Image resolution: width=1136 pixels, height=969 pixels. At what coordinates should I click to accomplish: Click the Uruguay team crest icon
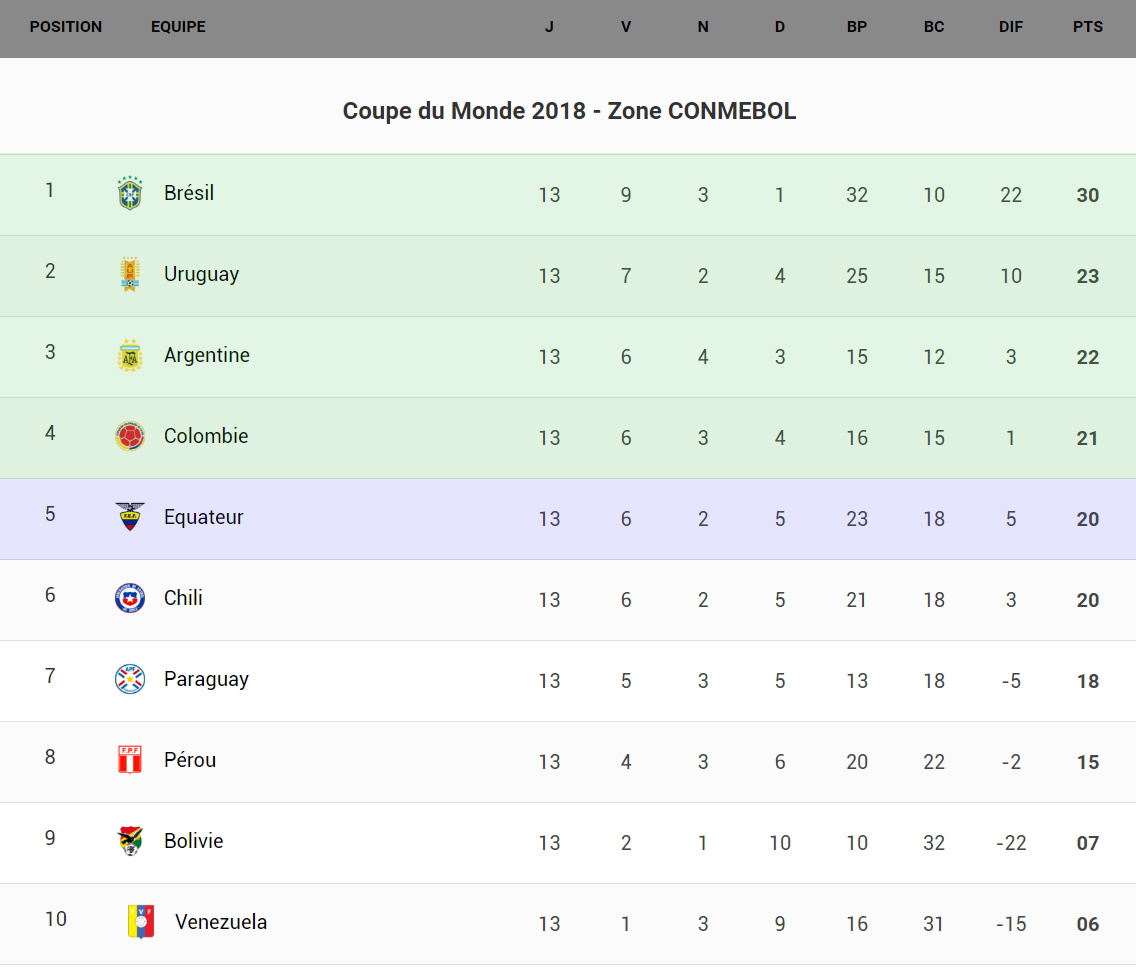130,274
